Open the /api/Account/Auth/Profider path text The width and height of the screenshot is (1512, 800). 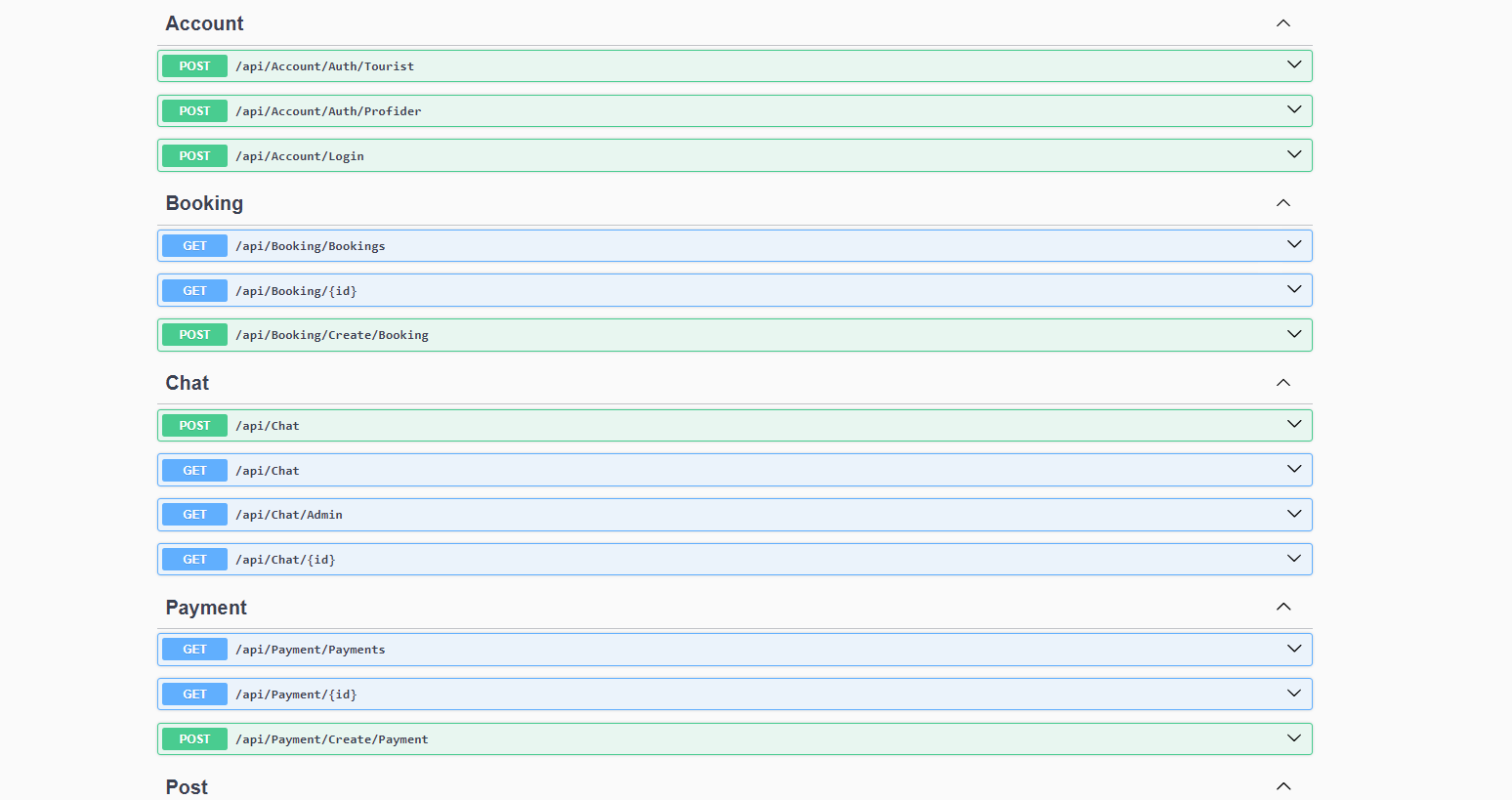click(328, 111)
